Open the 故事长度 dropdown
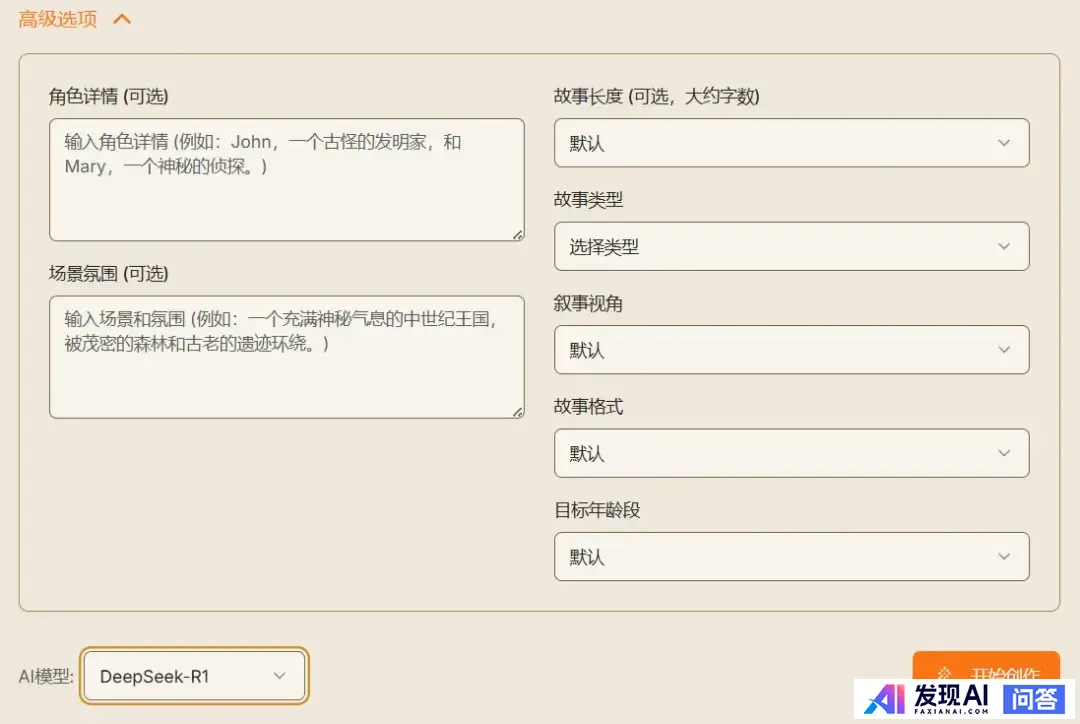Screen dimensions: 1080x724 coord(791,143)
